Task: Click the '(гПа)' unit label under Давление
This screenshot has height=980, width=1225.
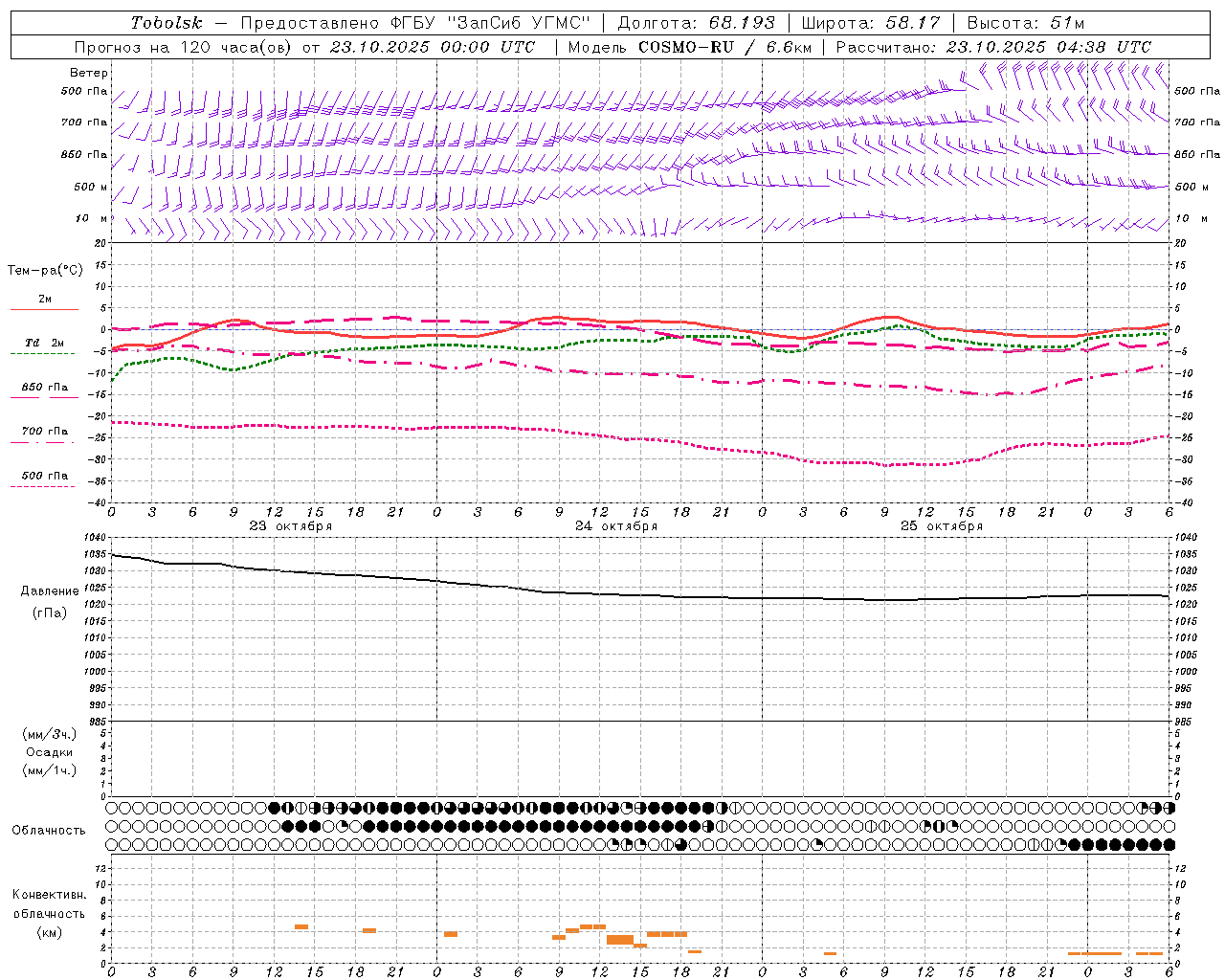Action: pos(50,613)
